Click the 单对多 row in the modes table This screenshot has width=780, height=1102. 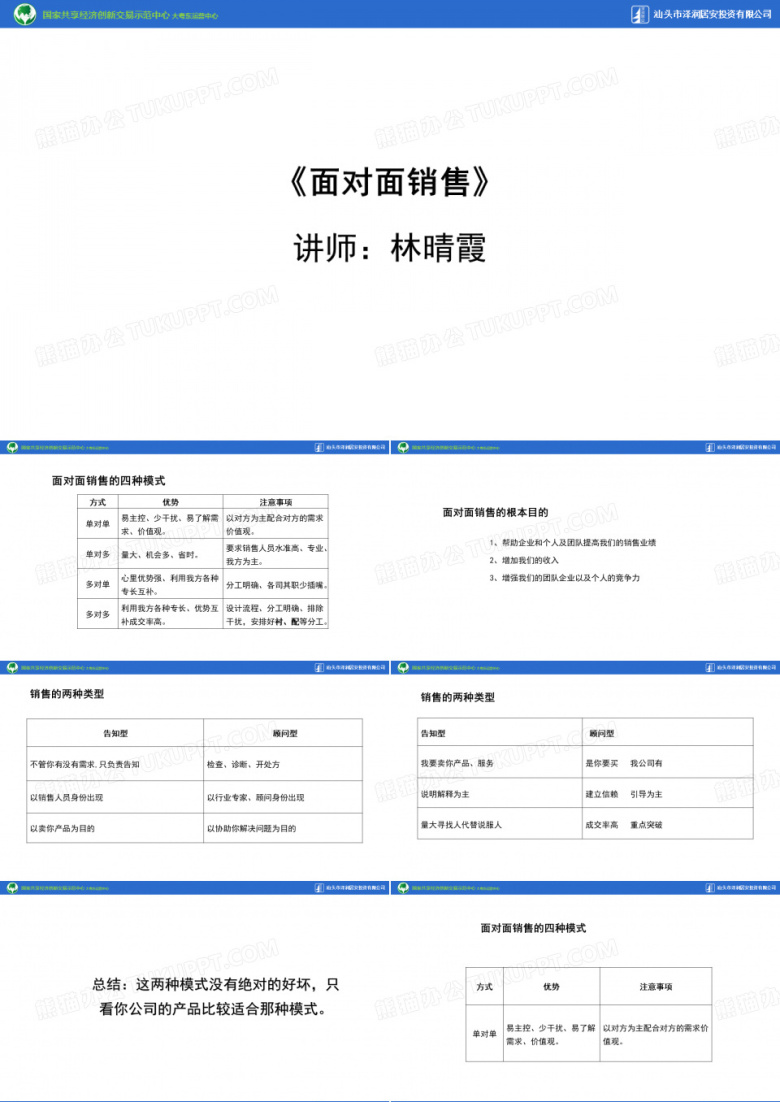[x=202, y=554]
